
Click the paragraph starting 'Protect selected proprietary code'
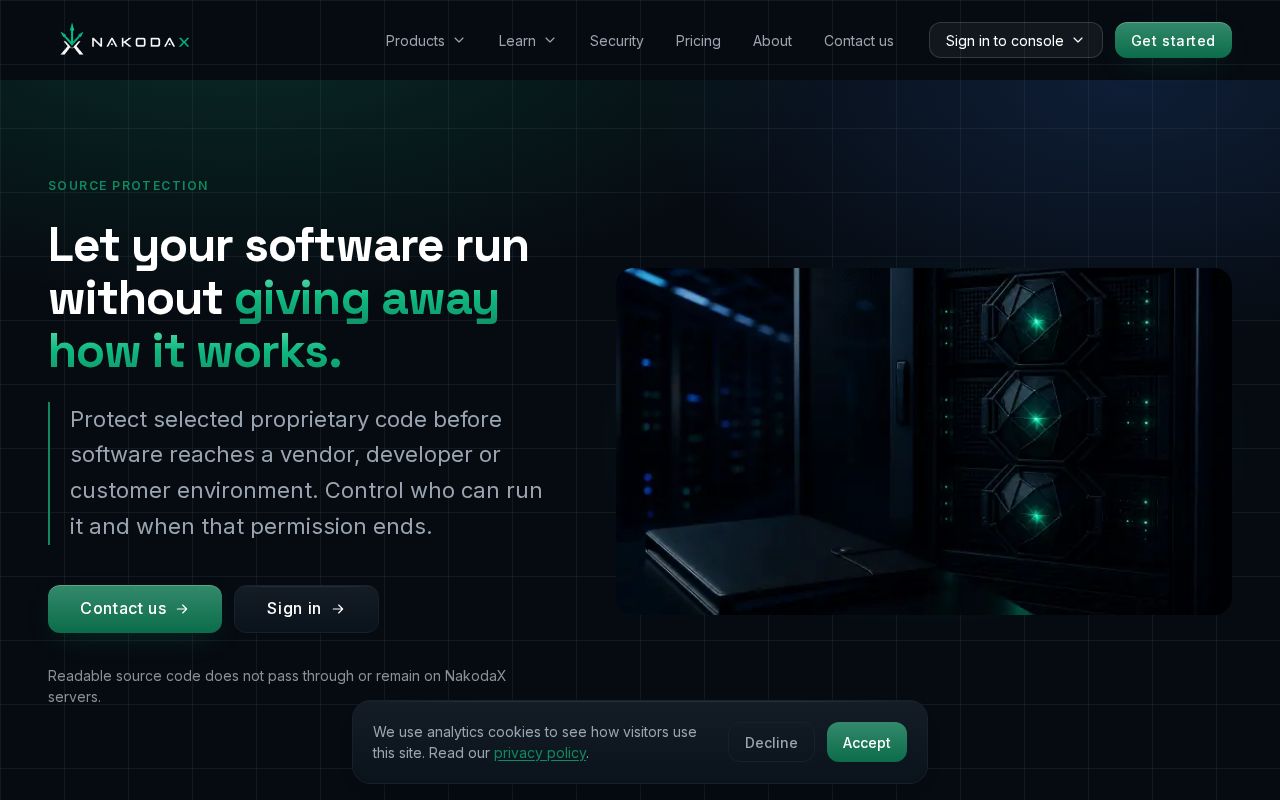pos(306,473)
